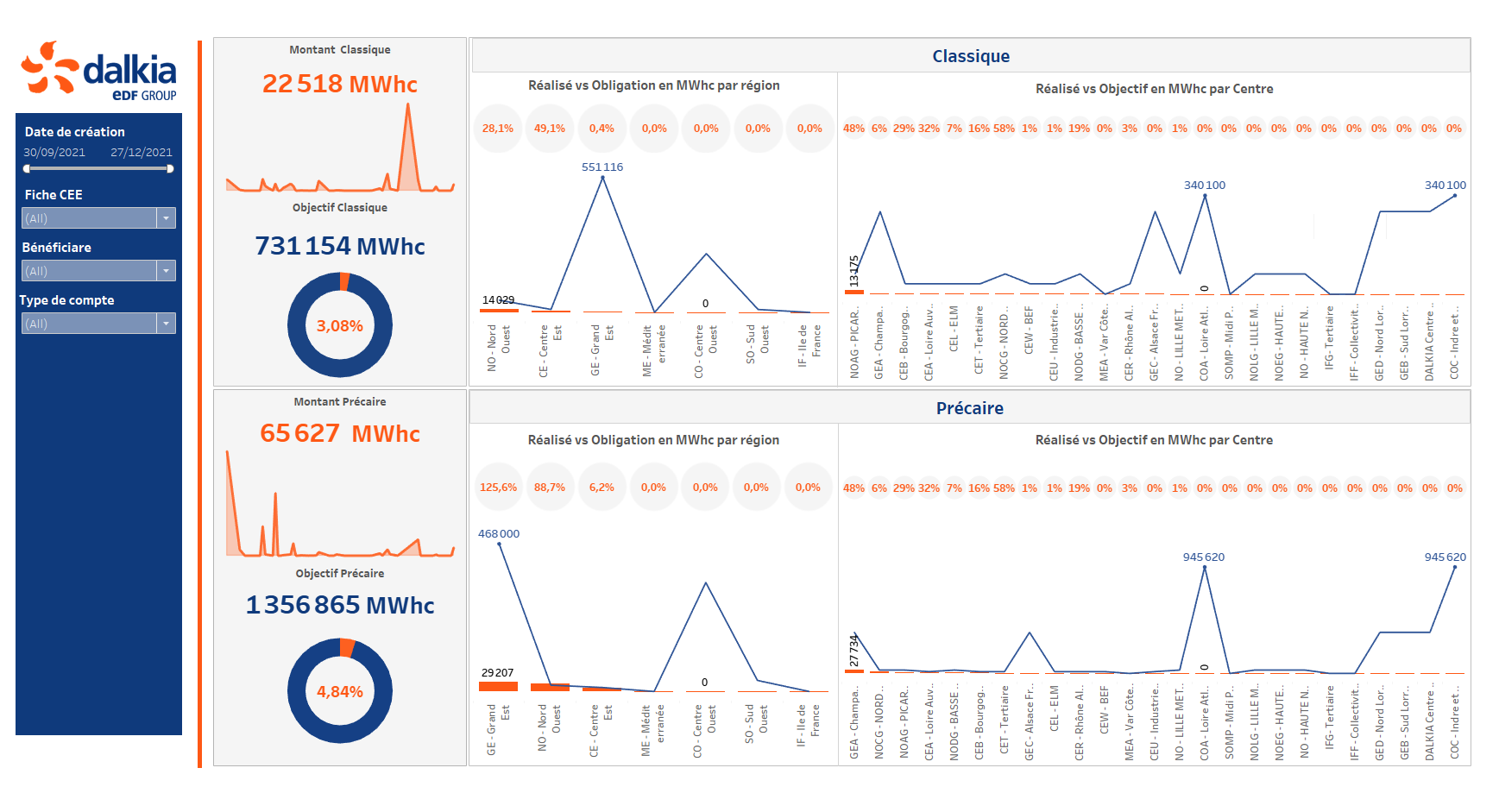1499x812 pixels.
Task: Click the Classique section header
Action: (x=971, y=56)
